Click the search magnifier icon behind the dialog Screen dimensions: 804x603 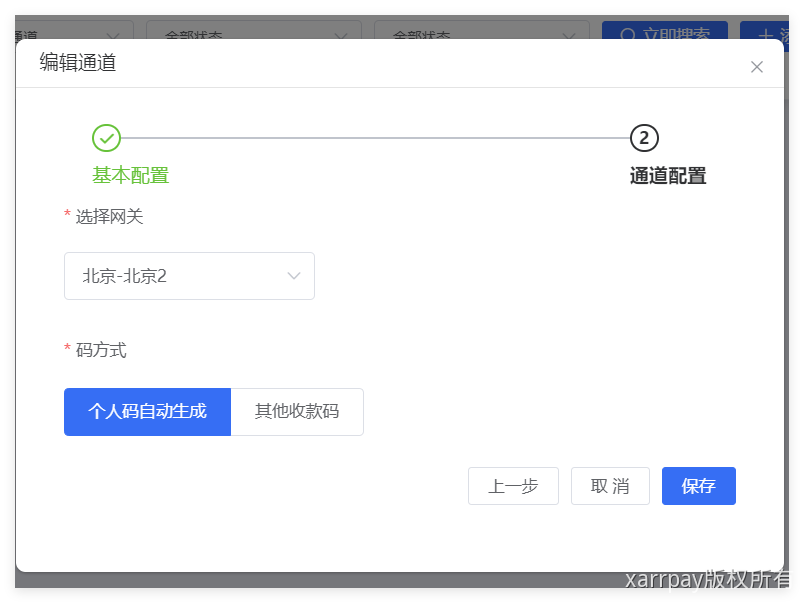[628, 35]
